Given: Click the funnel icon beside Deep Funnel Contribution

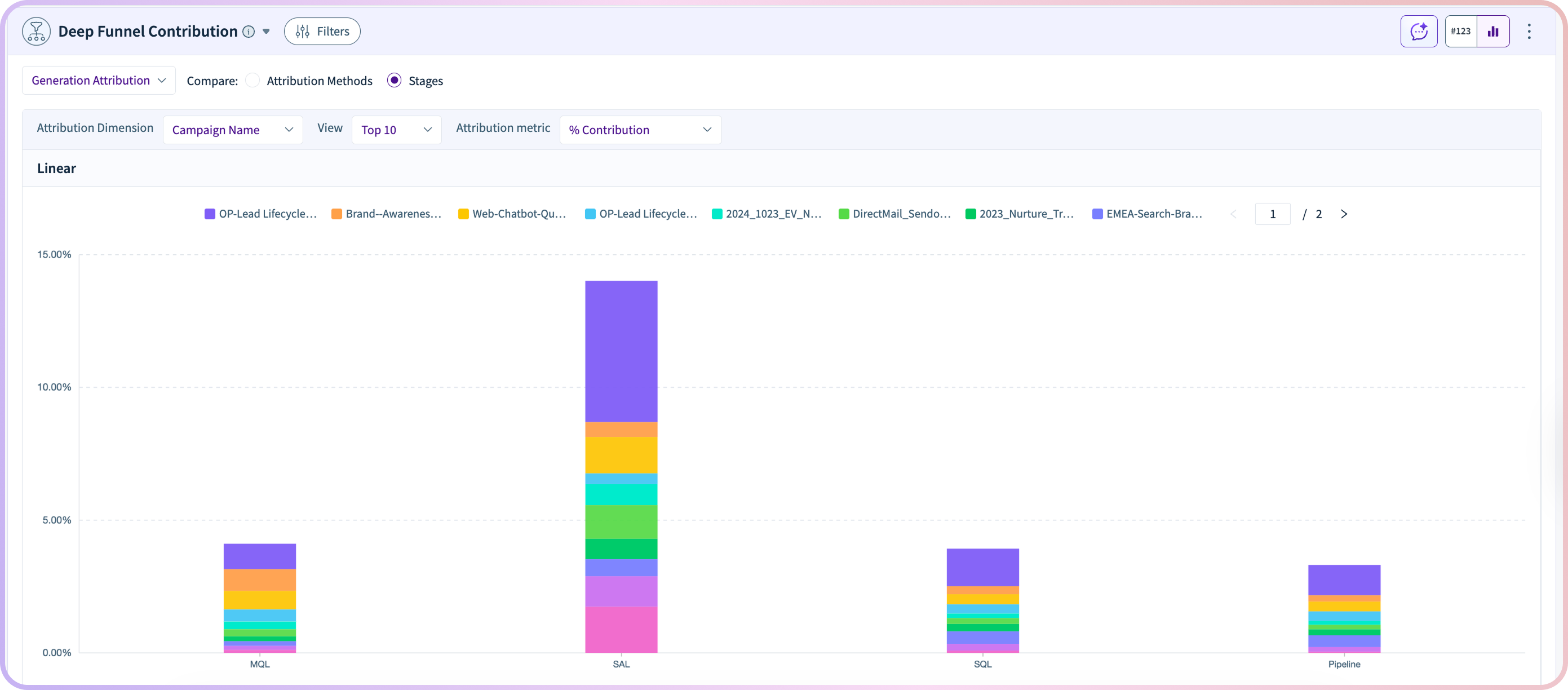Looking at the screenshot, I should [36, 32].
